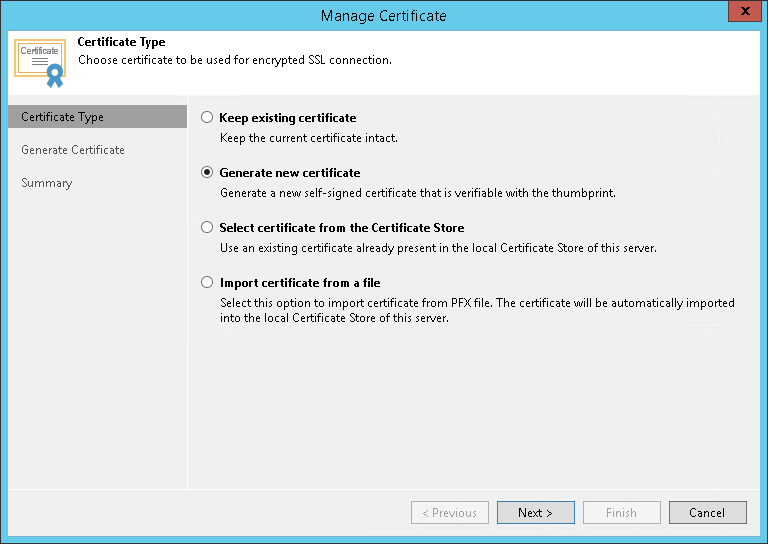Click the Finish button
The width and height of the screenshot is (768, 544).
click(621, 513)
